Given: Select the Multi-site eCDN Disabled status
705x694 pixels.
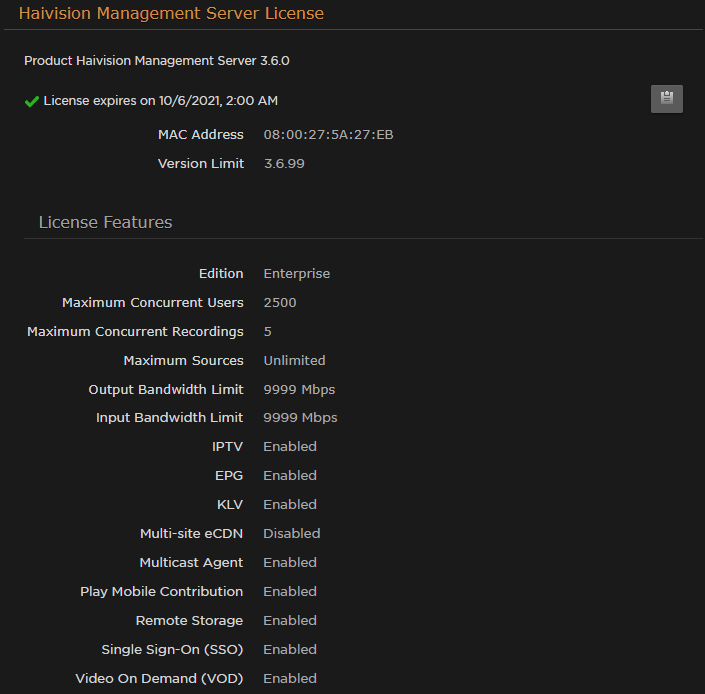Looking at the screenshot, I should pyautogui.click(x=291, y=534).
